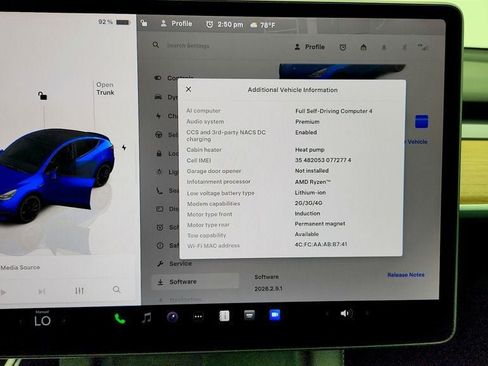
Task: Tap the 78°F weather indicator
Action: (263, 25)
